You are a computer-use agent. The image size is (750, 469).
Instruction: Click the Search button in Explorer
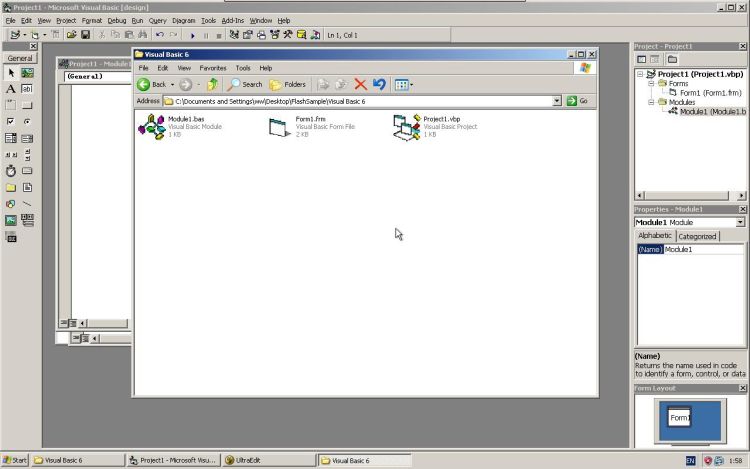(x=244, y=85)
